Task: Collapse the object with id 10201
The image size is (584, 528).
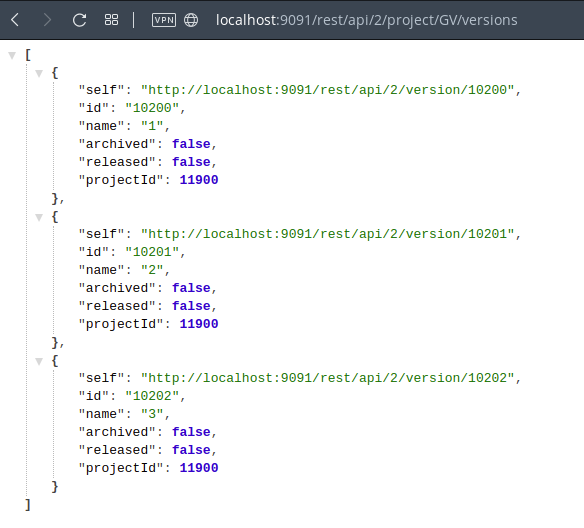Action: click(39, 217)
